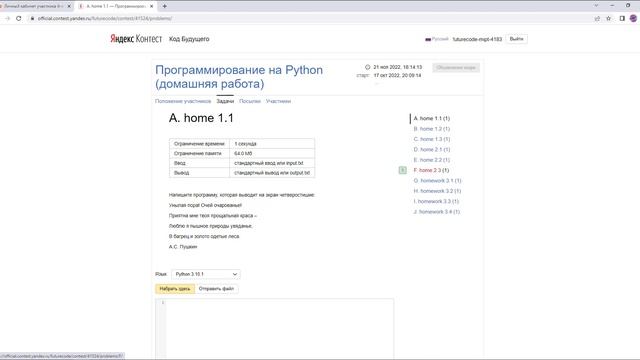The height and width of the screenshot is (360, 640).
Task: Open problem A. home 1.1 in sidebar
Action: 431,118
